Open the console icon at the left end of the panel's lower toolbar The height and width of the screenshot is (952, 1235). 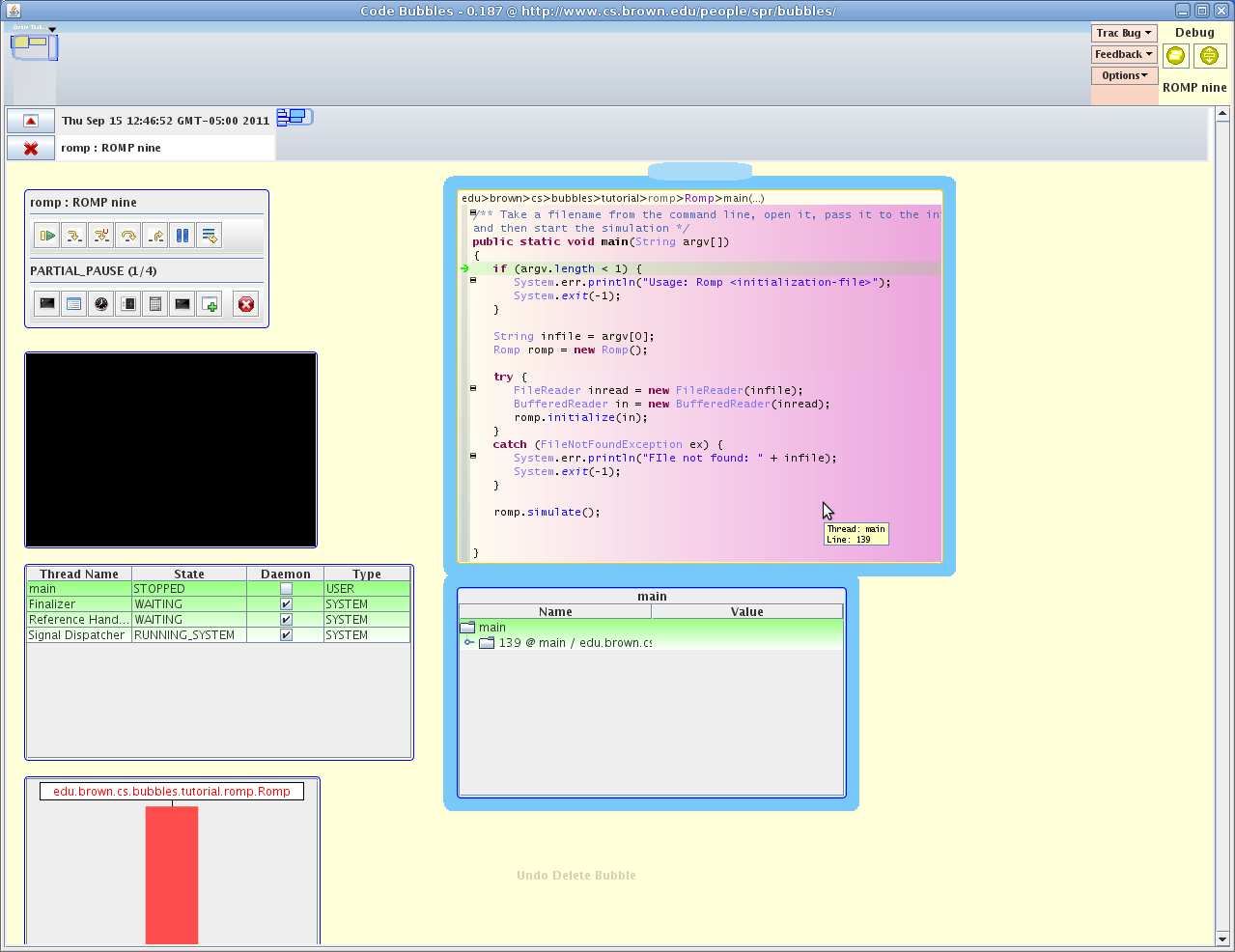[x=47, y=304]
